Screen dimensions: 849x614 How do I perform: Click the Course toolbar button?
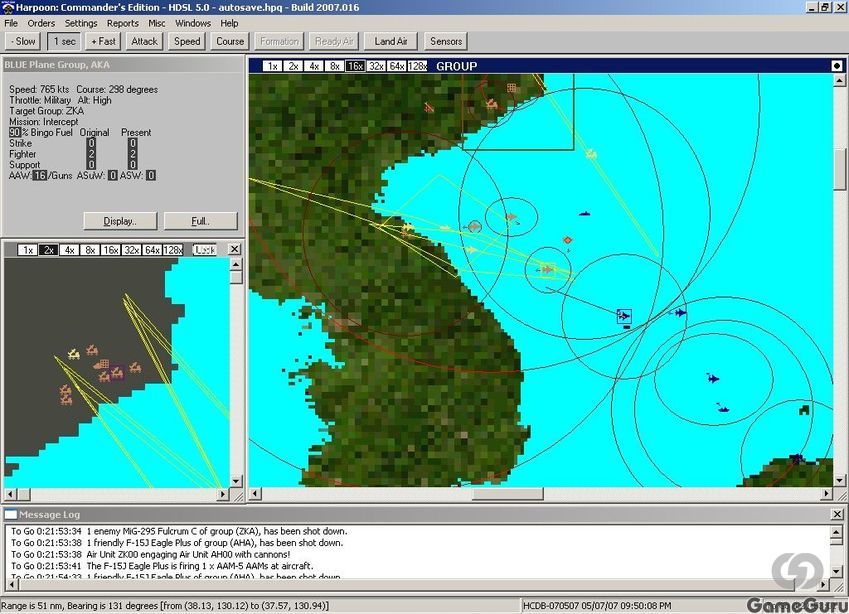pyautogui.click(x=230, y=41)
